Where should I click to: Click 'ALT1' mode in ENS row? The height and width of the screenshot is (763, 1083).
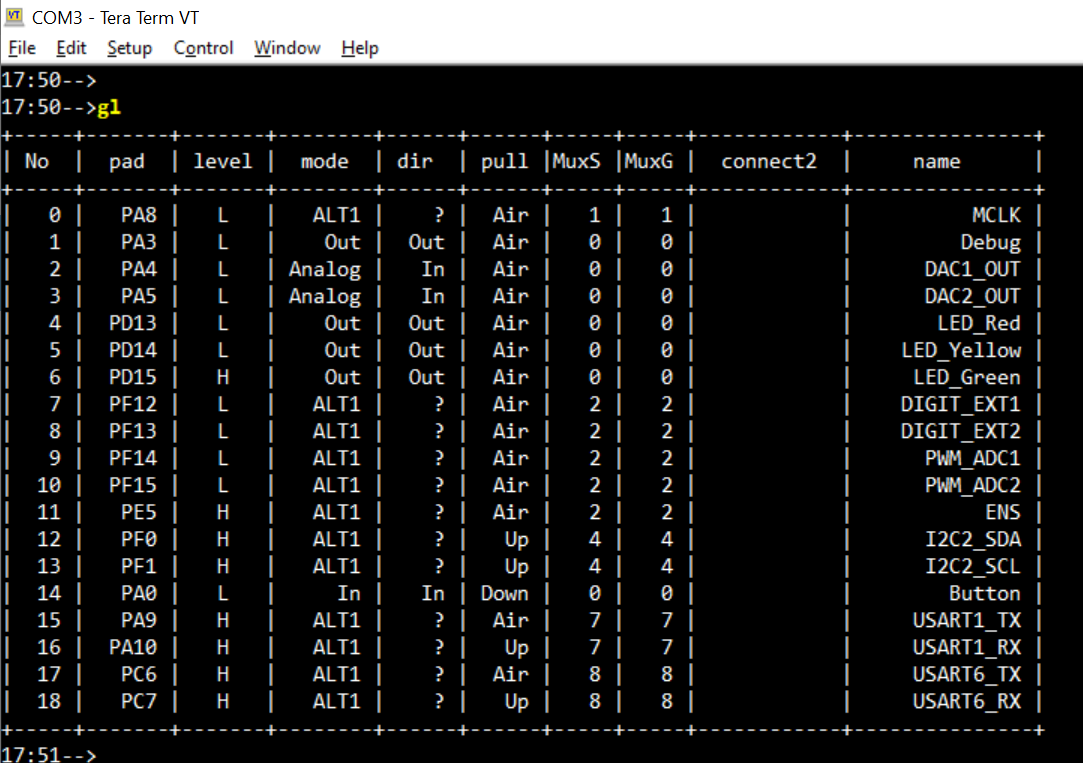[x=336, y=512]
